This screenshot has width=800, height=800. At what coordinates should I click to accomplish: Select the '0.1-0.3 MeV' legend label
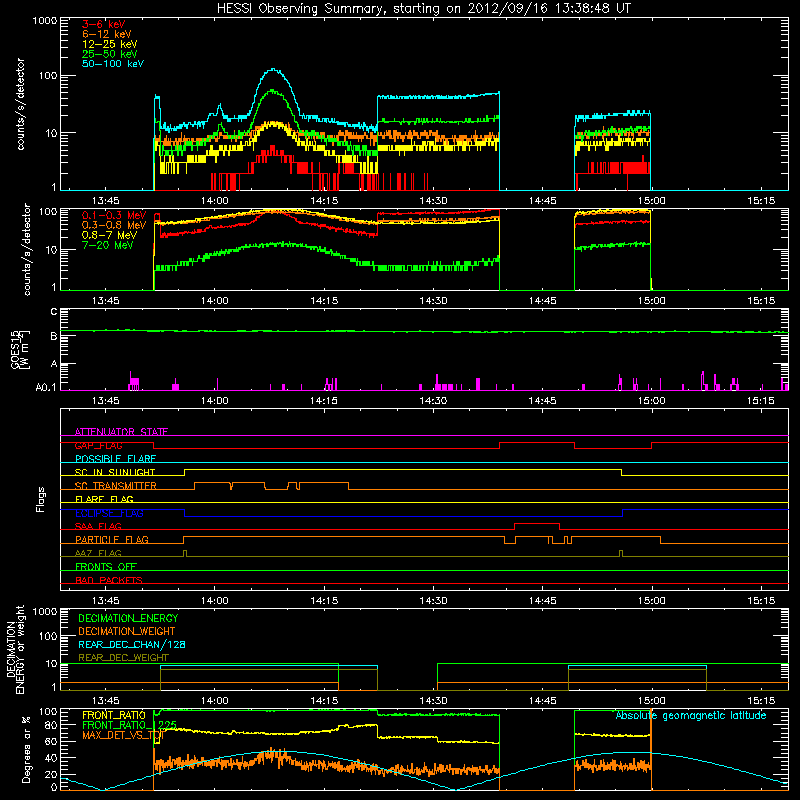tap(114, 215)
